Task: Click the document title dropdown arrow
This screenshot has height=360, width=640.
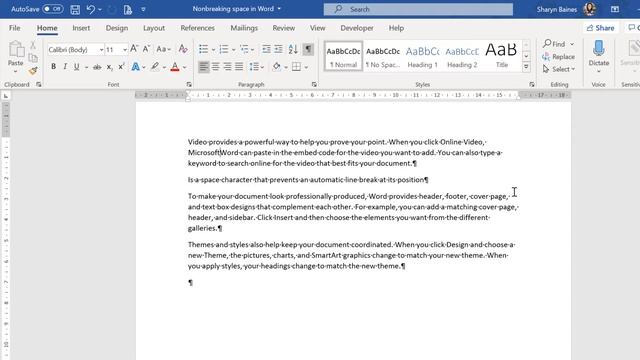Action: click(279, 9)
